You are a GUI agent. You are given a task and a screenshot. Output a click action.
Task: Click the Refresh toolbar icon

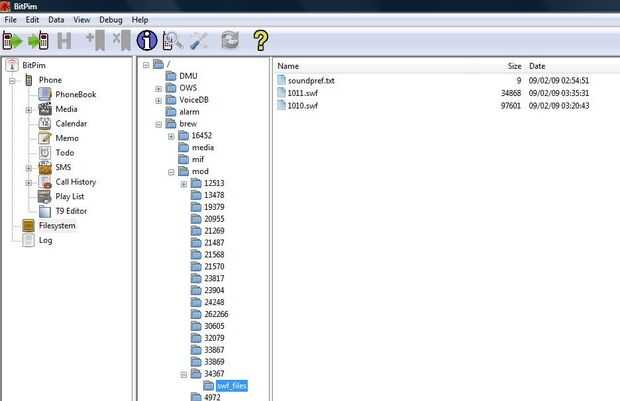tap(230, 40)
